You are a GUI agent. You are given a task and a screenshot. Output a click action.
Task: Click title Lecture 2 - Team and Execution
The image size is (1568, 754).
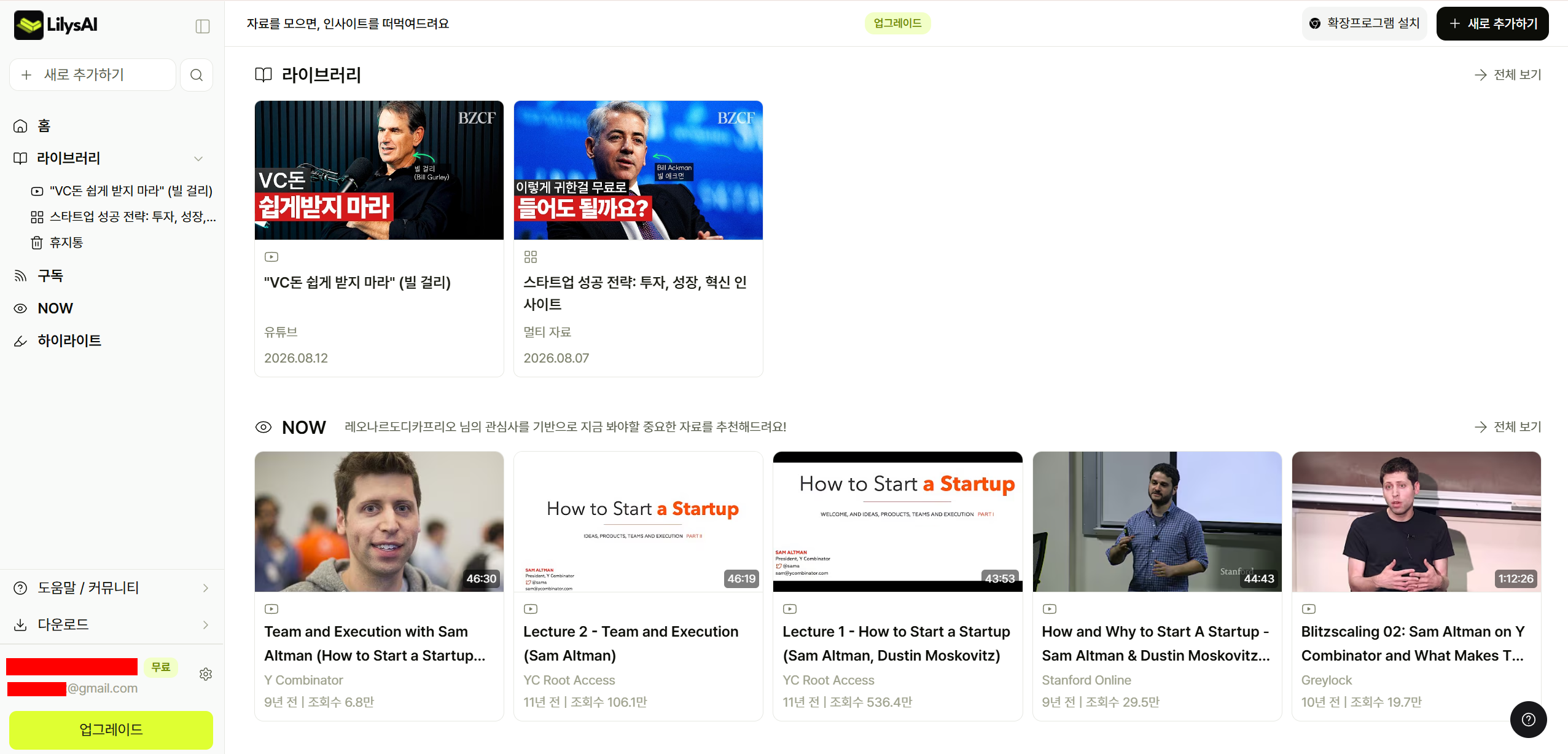[631, 643]
